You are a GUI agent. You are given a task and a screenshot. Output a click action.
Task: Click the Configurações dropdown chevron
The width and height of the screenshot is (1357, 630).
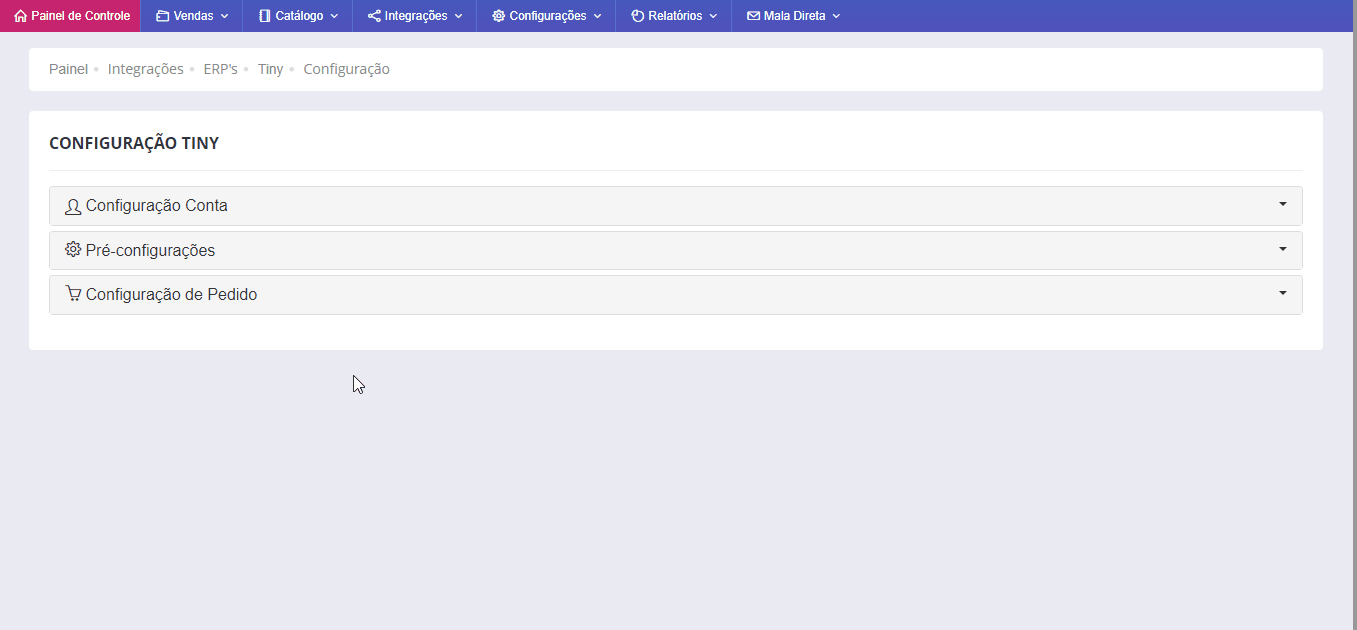click(597, 17)
